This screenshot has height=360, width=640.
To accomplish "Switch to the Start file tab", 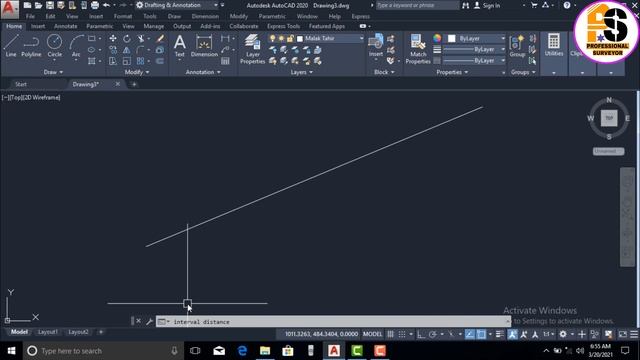I will click(21, 84).
